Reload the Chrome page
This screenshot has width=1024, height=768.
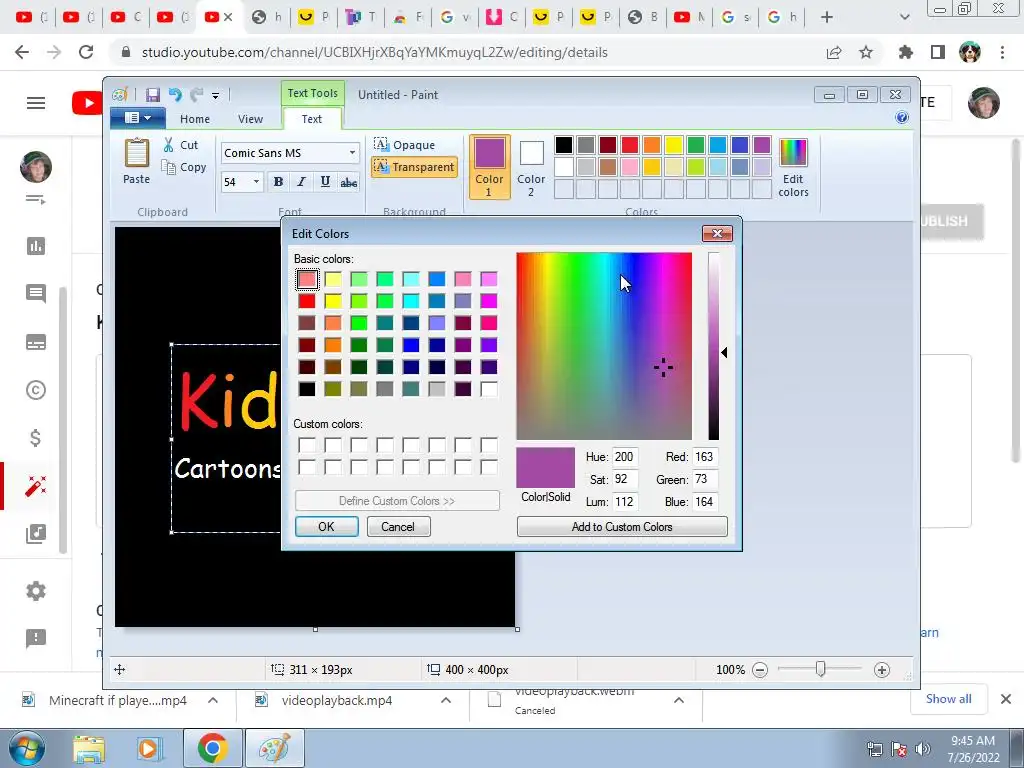click(86, 52)
